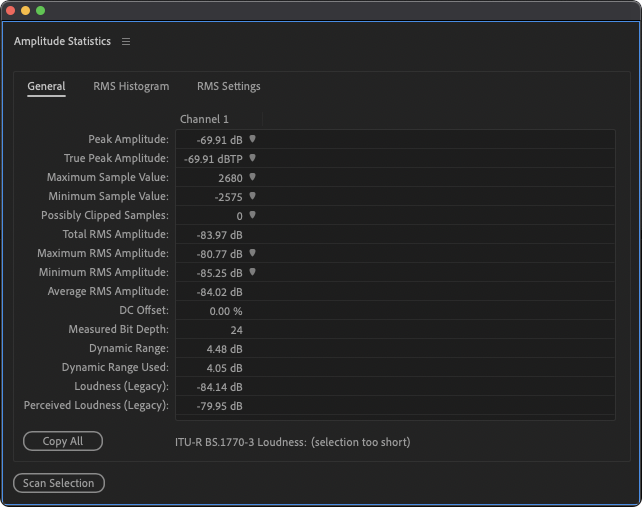Close the window with the red button
The image size is (642, 507).
tap(11, 10)
